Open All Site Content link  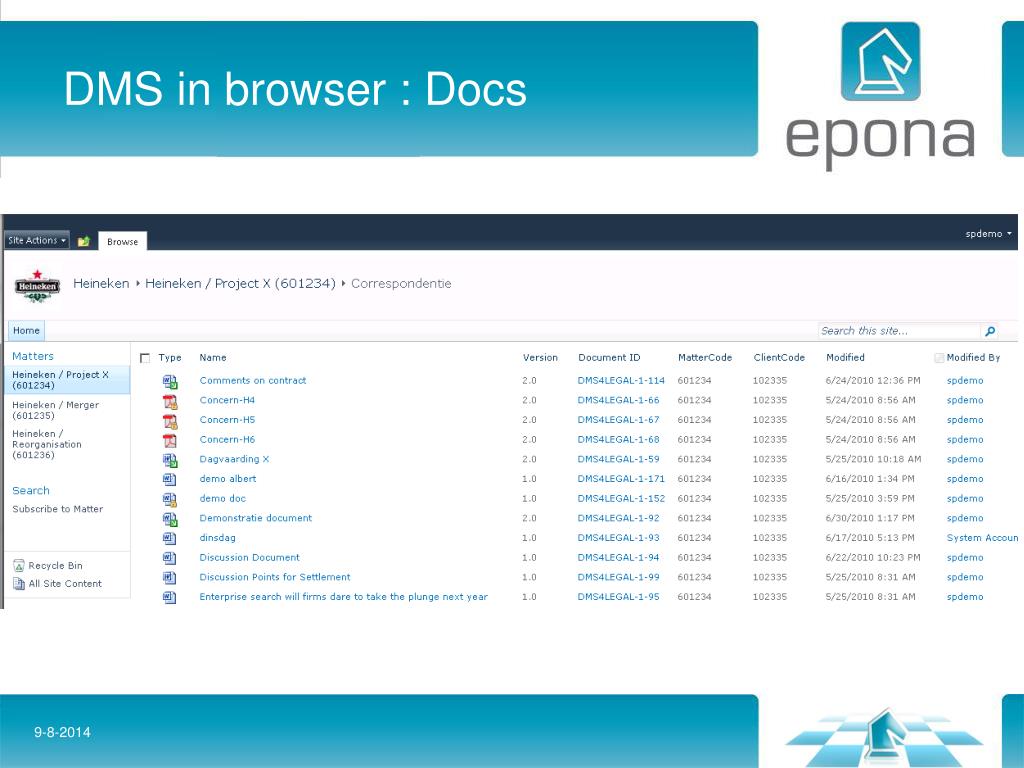pyautogui.click(x=65, y=583)
